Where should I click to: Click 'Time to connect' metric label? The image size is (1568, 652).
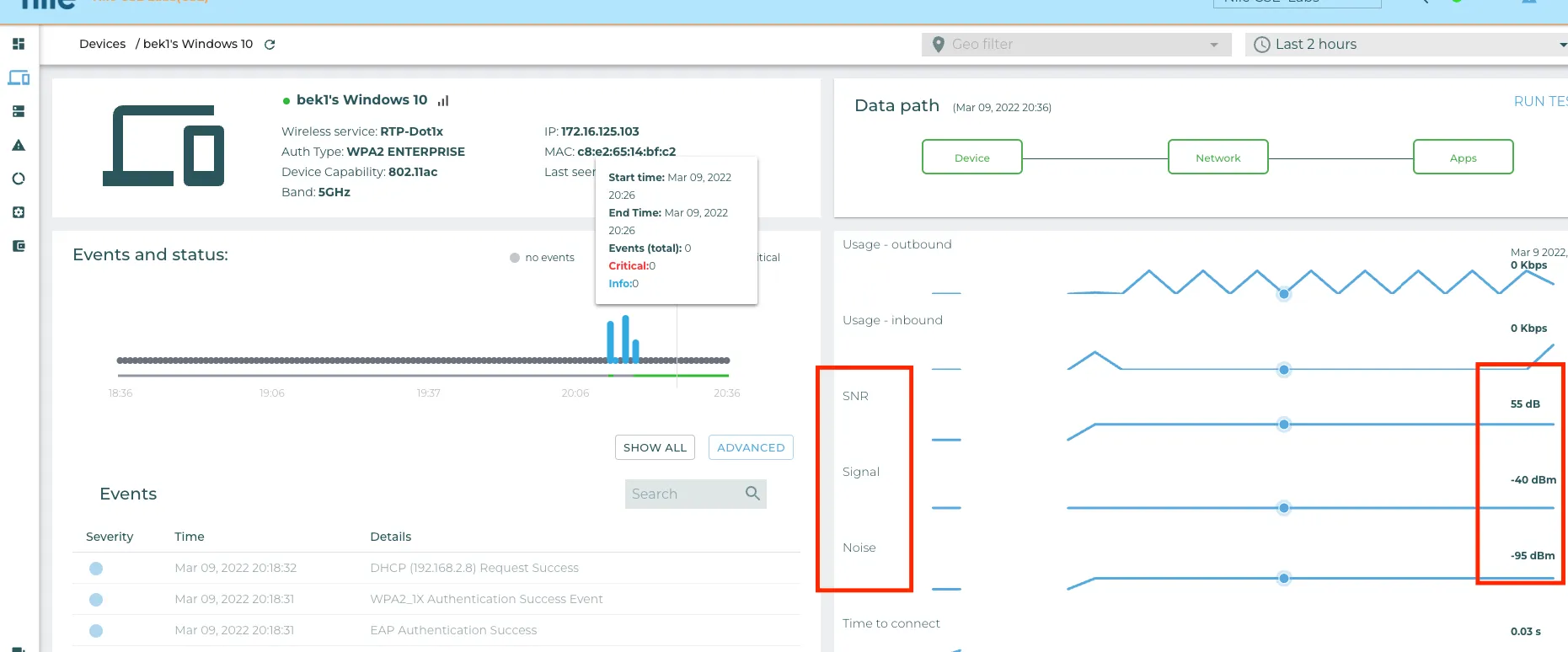point(891,623)
